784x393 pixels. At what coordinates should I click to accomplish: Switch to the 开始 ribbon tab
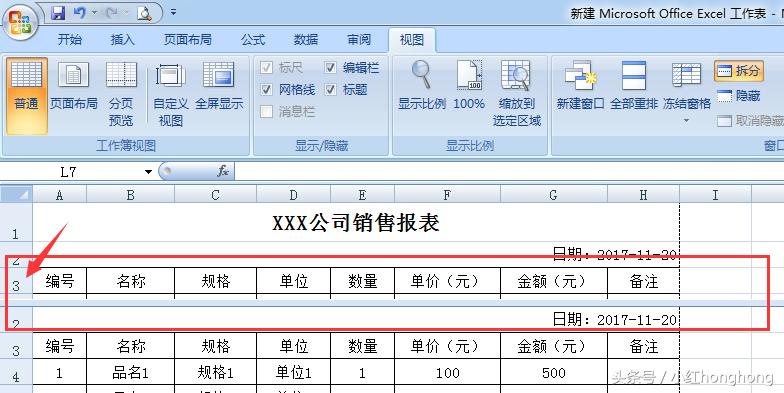[70, 40]
